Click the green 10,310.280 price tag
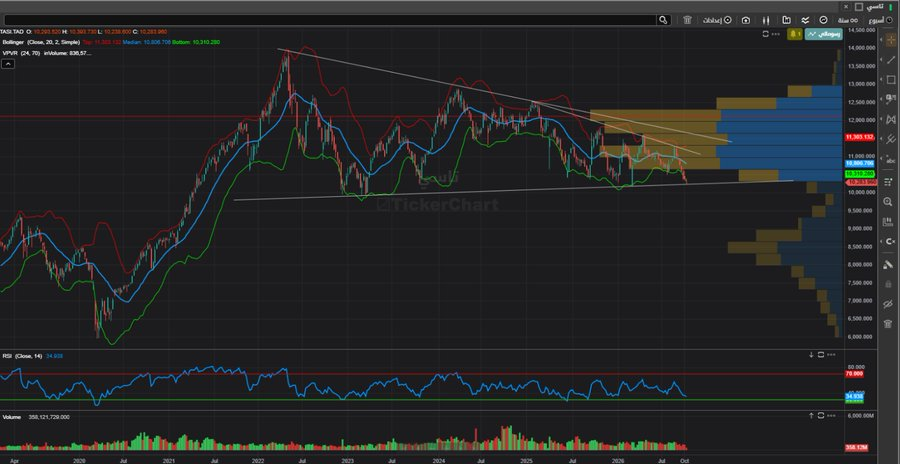Screen dimensions: 900x464 (859, 173)
